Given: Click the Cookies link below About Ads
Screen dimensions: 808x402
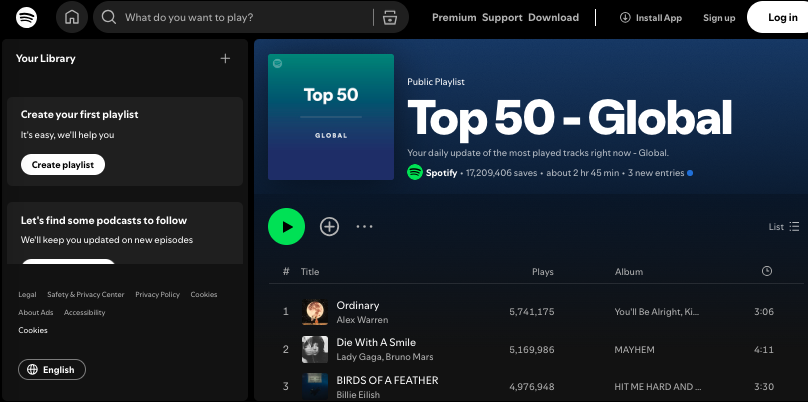Looking at the screenshot, I should [33, 330].
